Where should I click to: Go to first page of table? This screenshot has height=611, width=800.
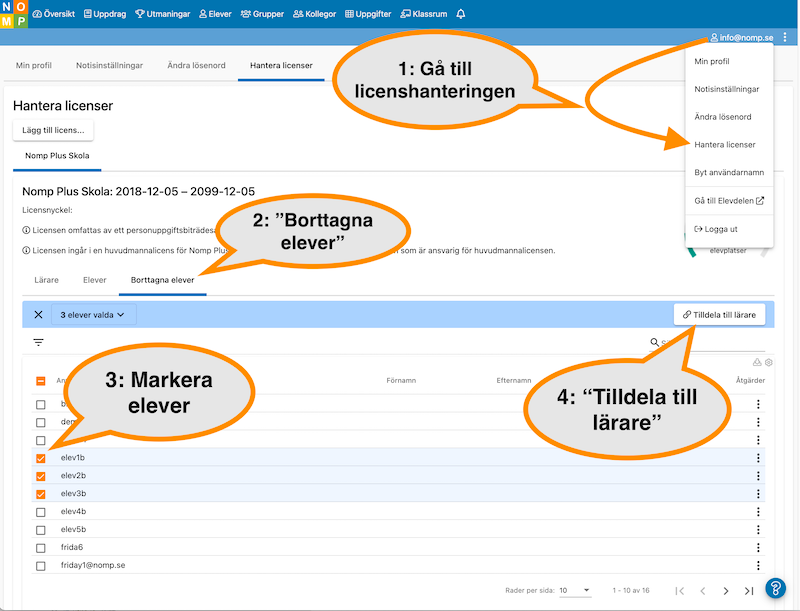(x=679, y=591)
